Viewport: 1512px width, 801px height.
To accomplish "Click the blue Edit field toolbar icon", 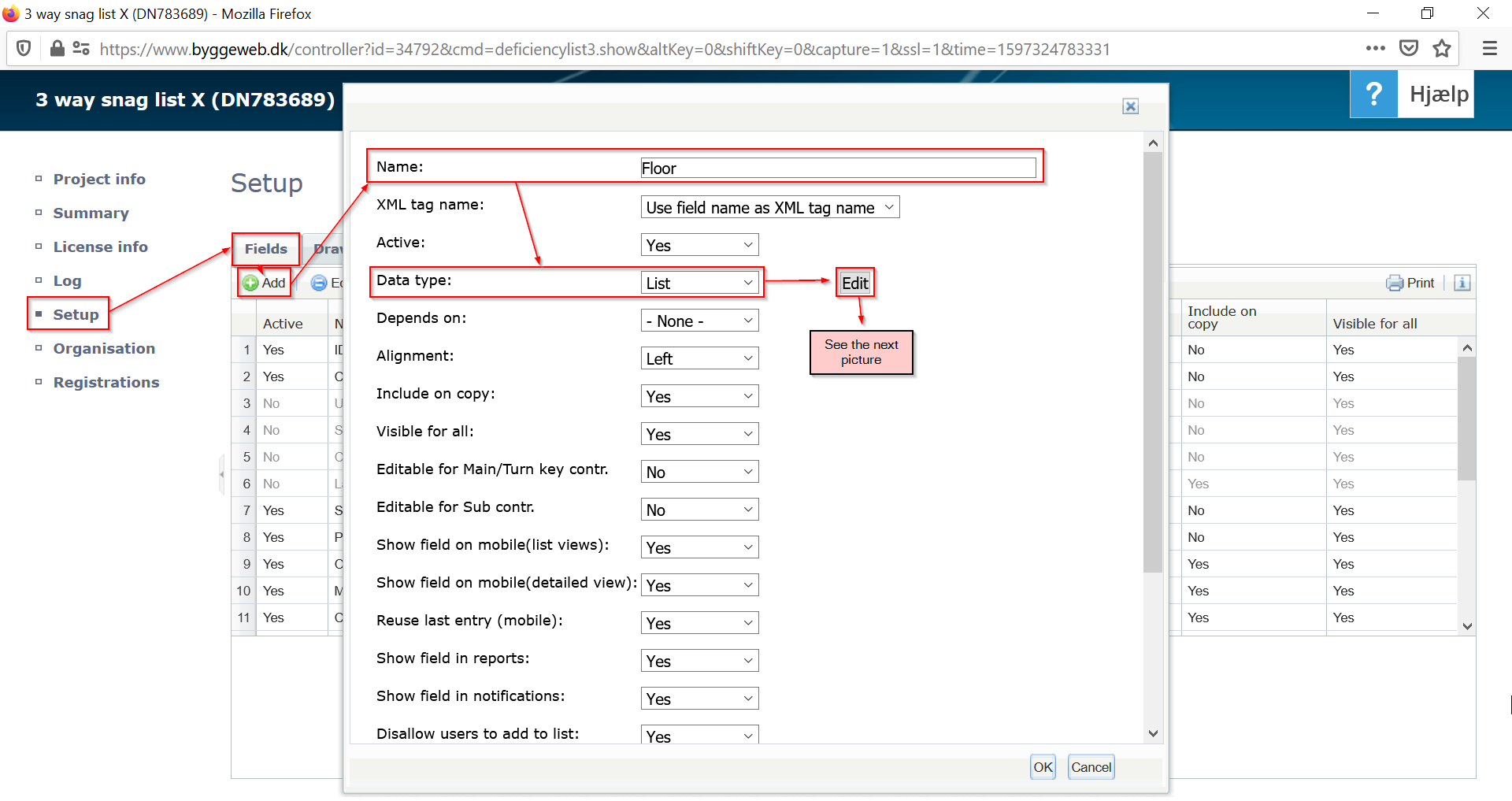I will pyautogui.click(x=319, y=283).
